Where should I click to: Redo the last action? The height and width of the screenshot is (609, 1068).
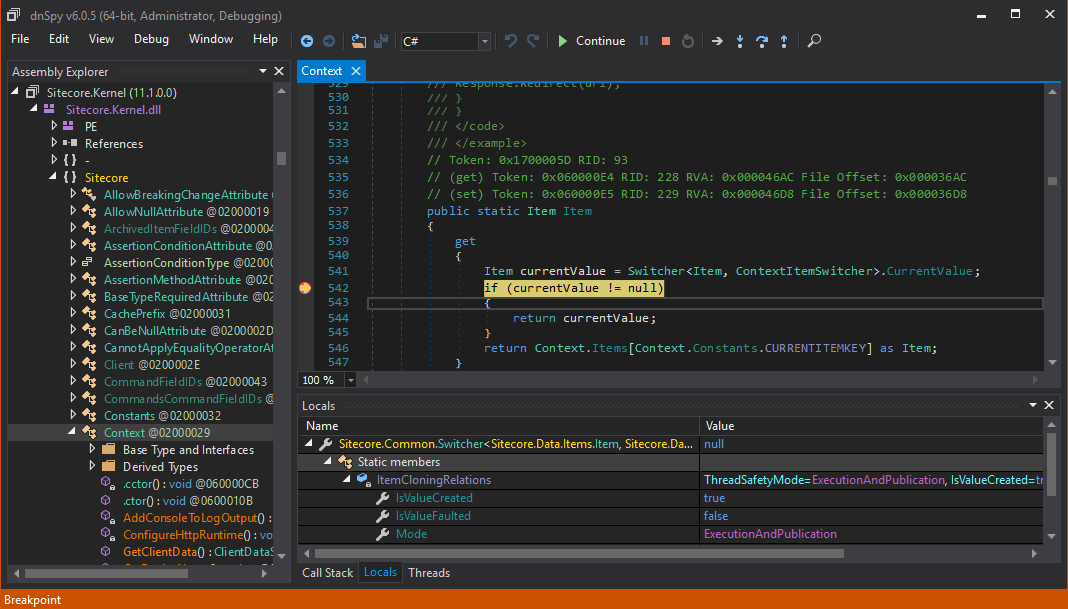click(x=533, y=41)
